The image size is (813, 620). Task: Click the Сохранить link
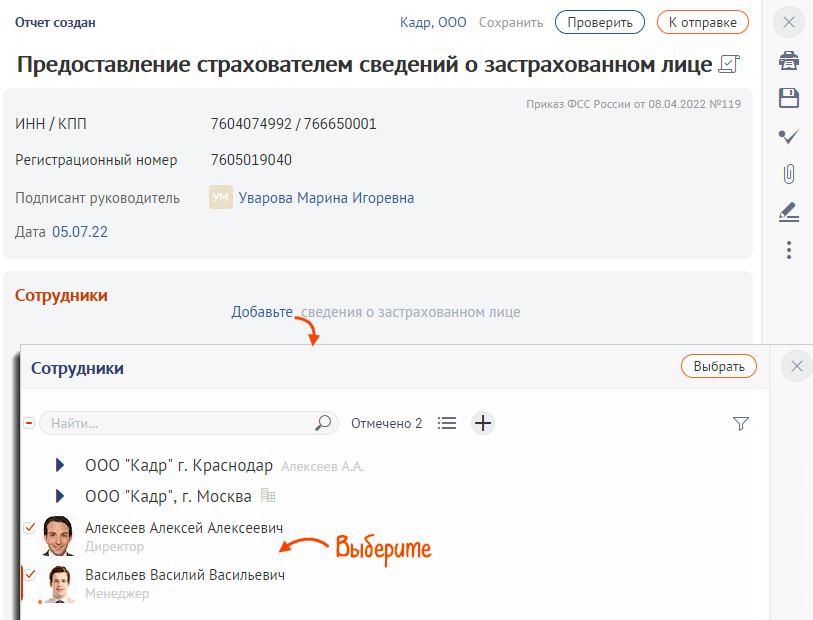click(511, 22)
